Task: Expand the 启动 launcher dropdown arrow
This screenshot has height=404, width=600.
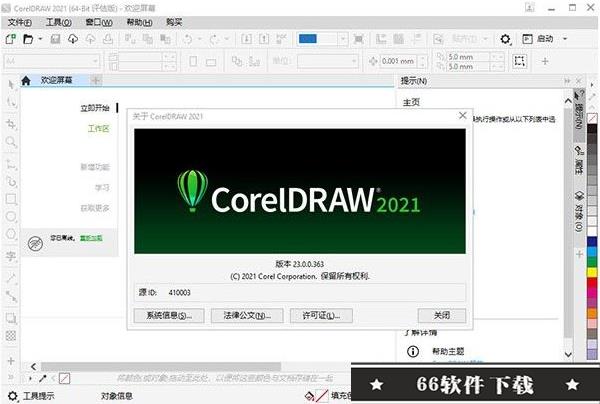Action: coord(565,39)
